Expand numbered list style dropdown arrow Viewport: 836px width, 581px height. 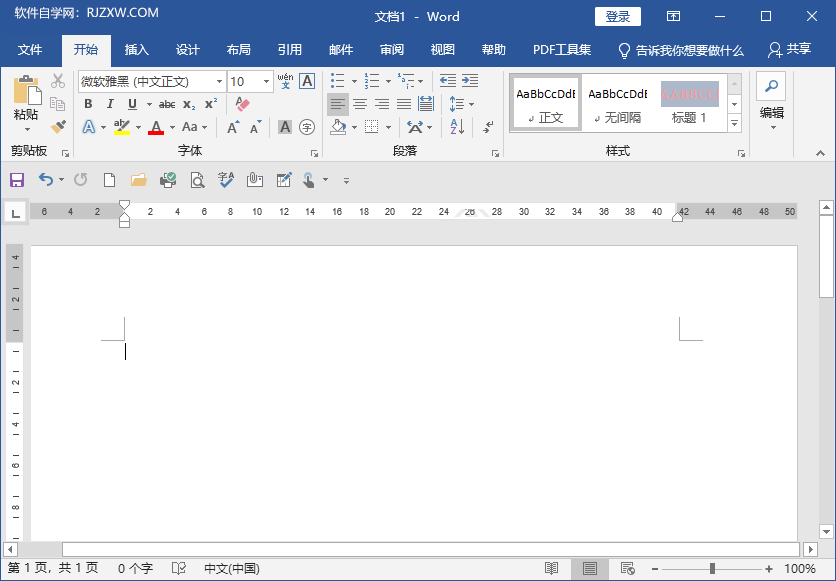pos(388,82)
